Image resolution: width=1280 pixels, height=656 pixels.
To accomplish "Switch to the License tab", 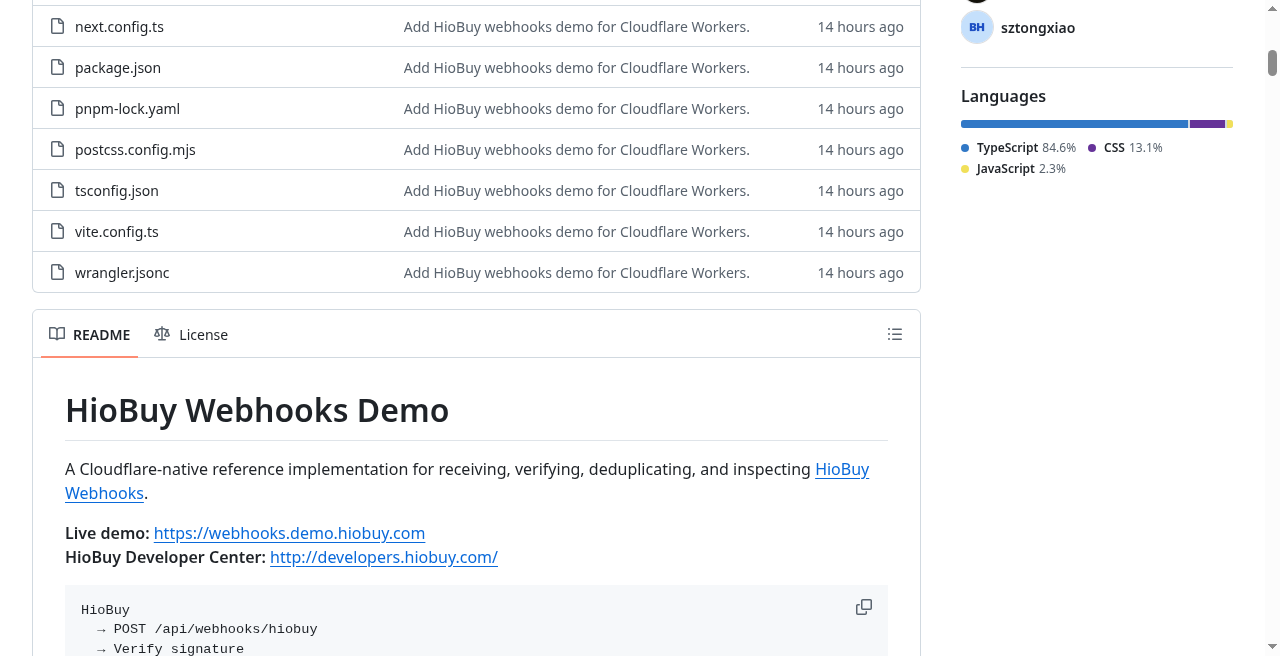I will coord(191,335).
